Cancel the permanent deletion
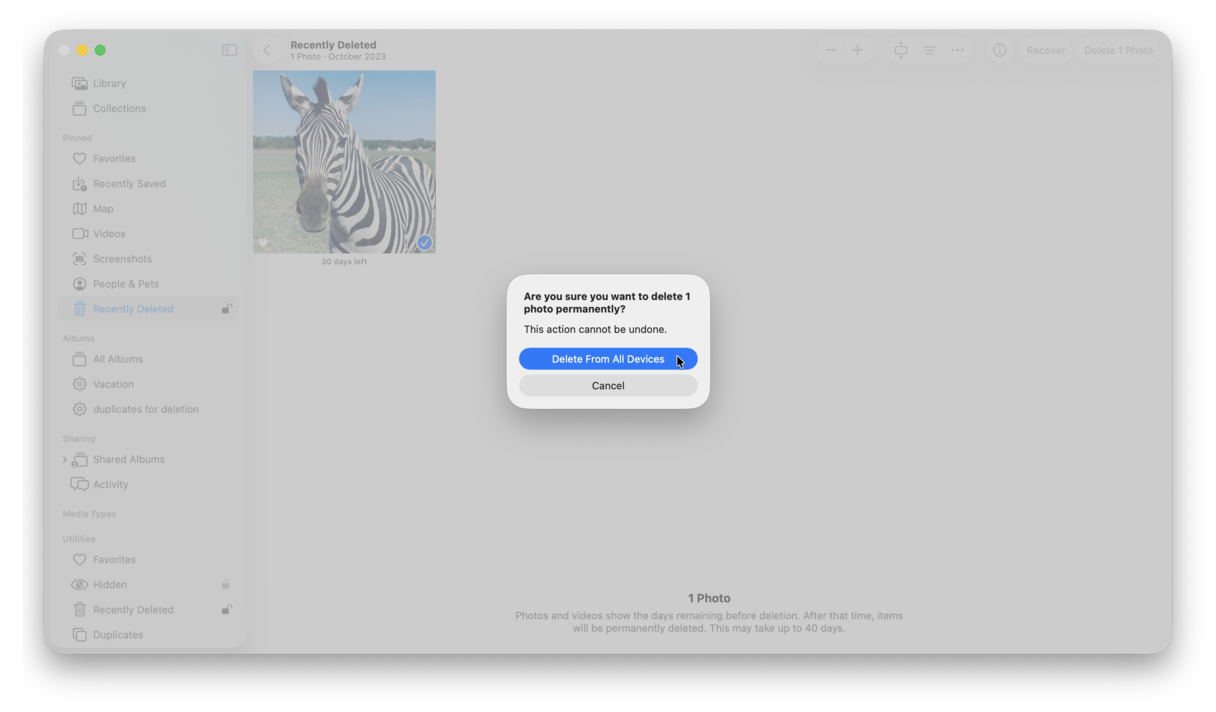 pyautogui.click(x=608, y=385)
